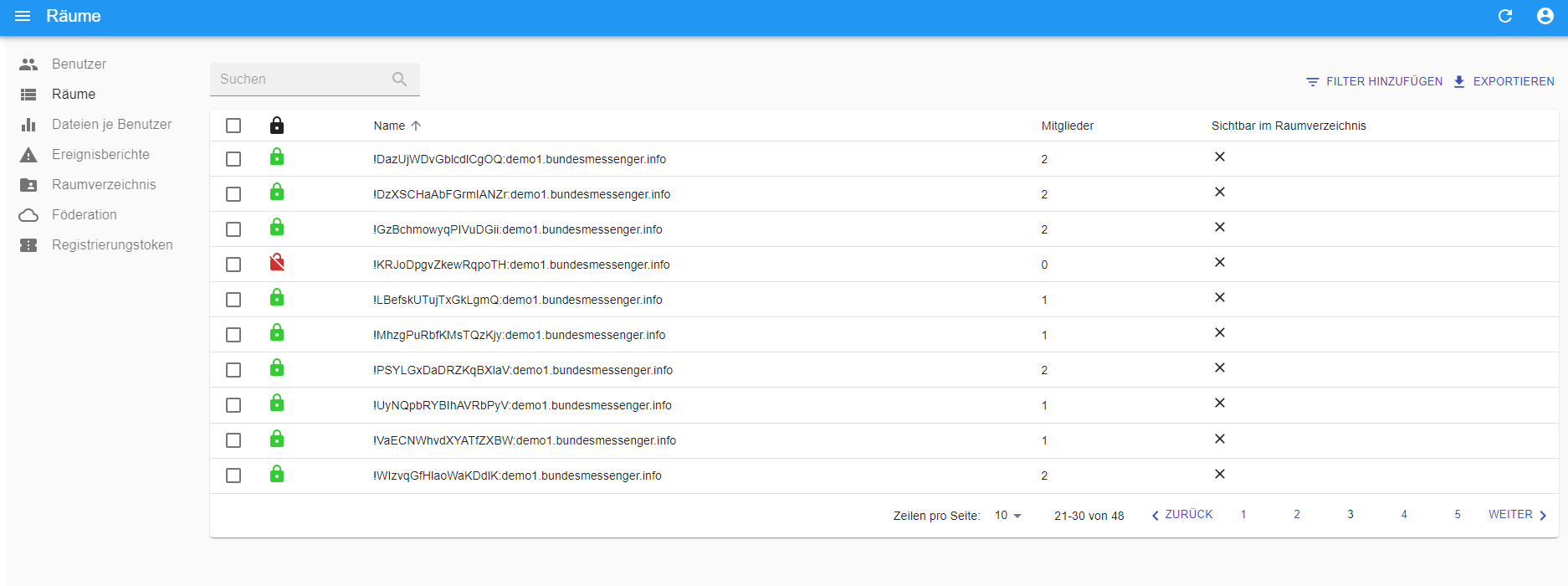Screen dimensions: 1568x586
Task: Click the green lock for !UyNQpbRYBlhAVRbPyV room
Action: (x=277, y=404)
